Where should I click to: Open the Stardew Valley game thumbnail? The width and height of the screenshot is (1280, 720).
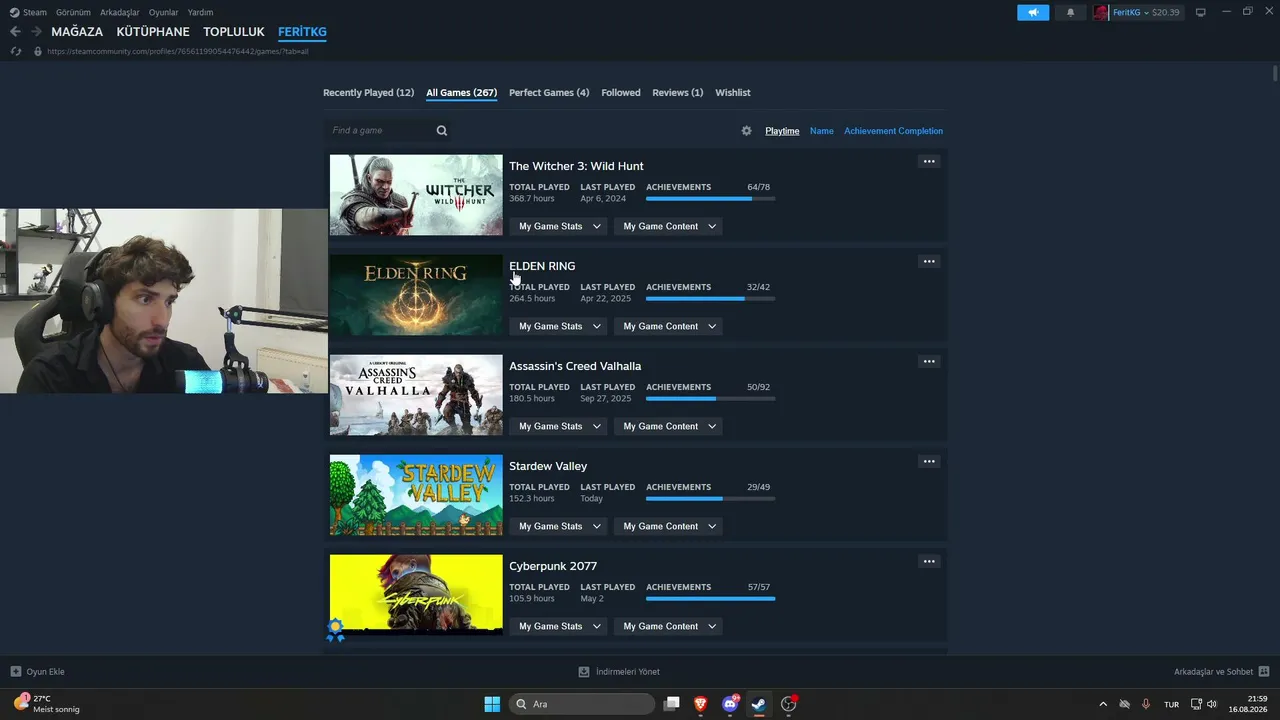click(x=416, y=495)
